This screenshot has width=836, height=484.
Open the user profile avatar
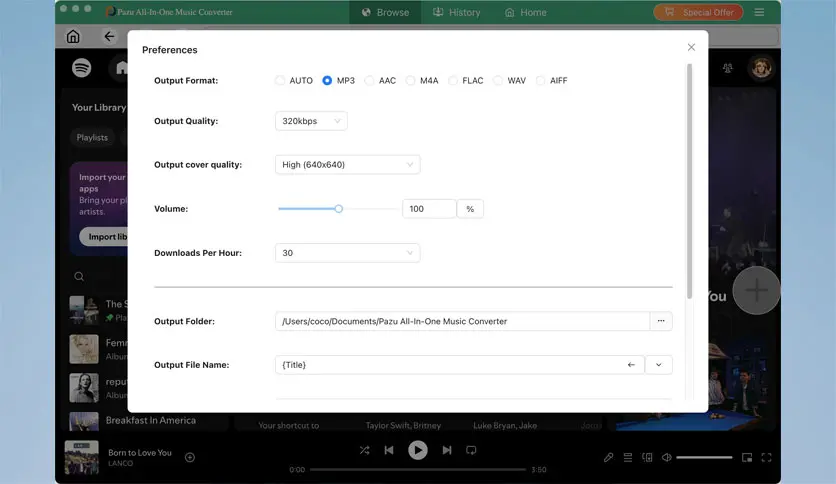coord(761,68)
